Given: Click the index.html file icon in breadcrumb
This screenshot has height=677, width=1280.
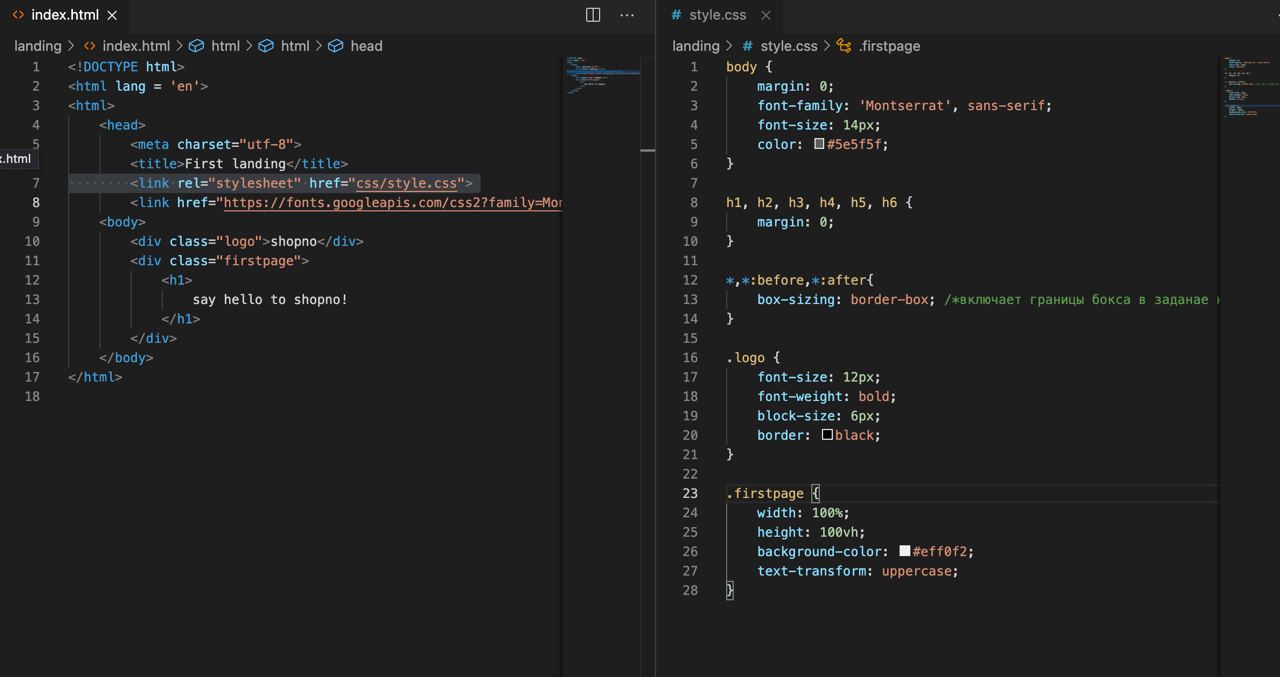Looking at the screenshot, I should [x=90, y=46].
